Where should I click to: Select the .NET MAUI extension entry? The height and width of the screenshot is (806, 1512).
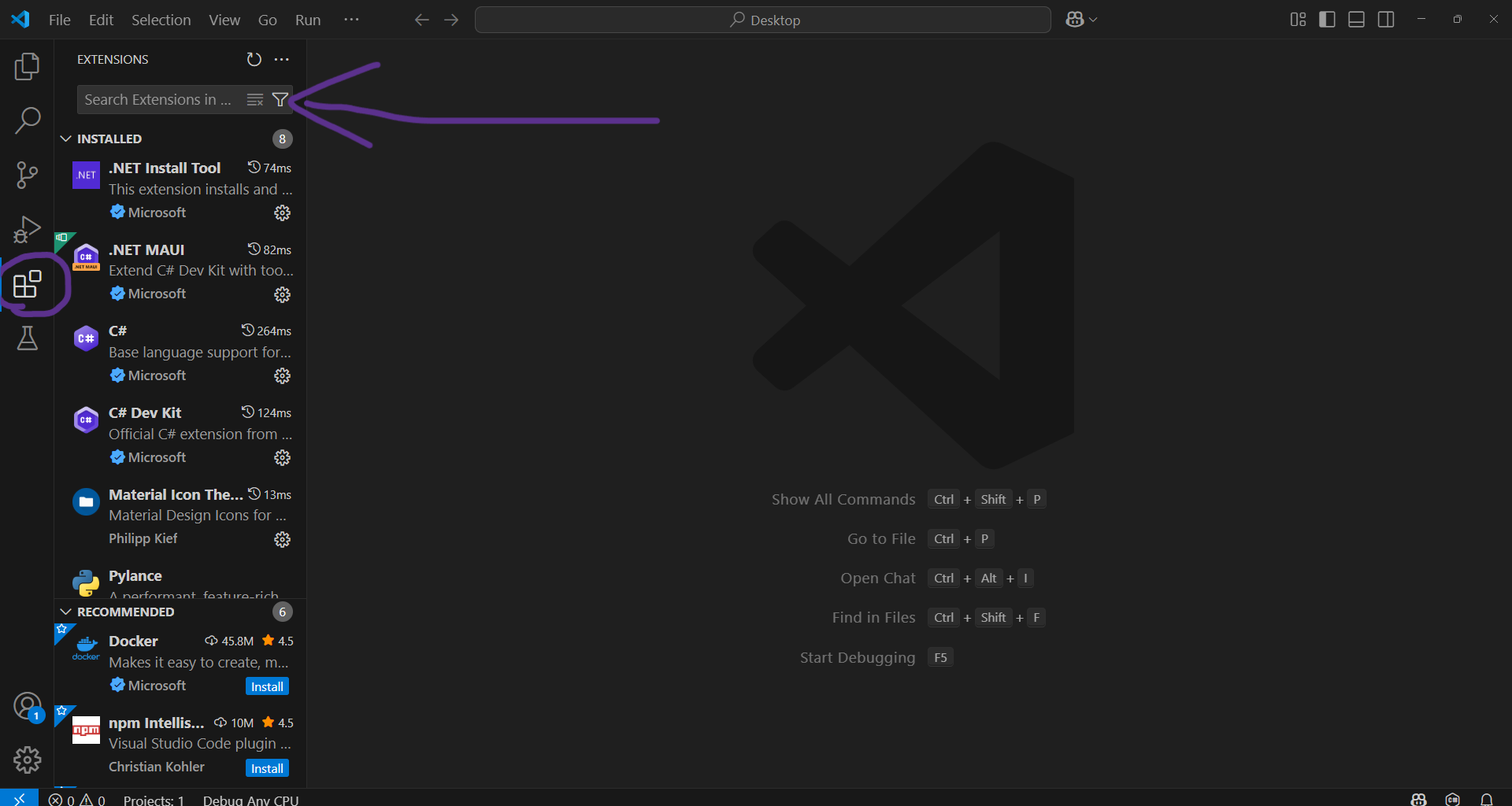[x=180, y=272]
